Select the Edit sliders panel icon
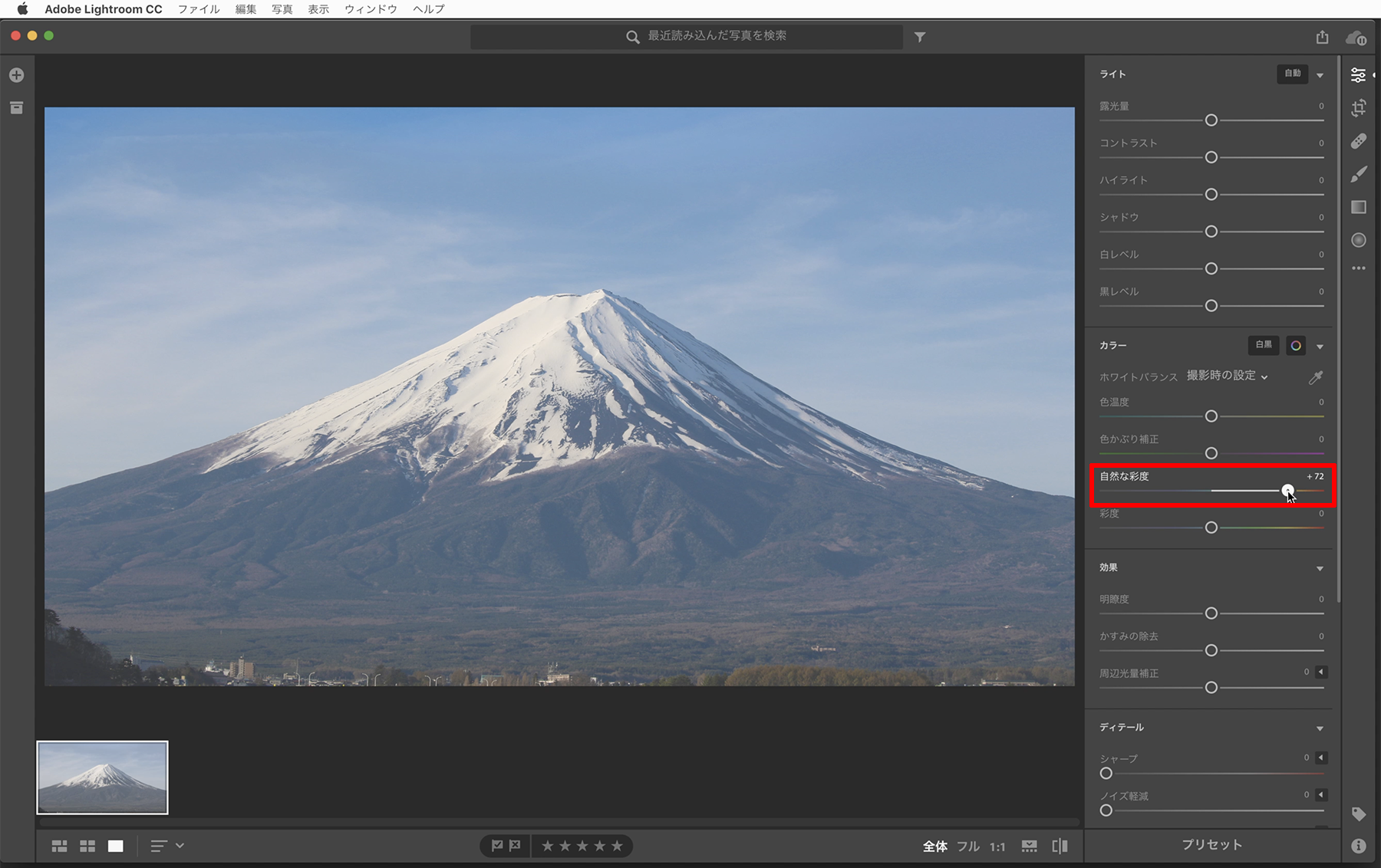Image resolution: width=1381 pixels, height=868 pixels. (x=1359, y=75)
